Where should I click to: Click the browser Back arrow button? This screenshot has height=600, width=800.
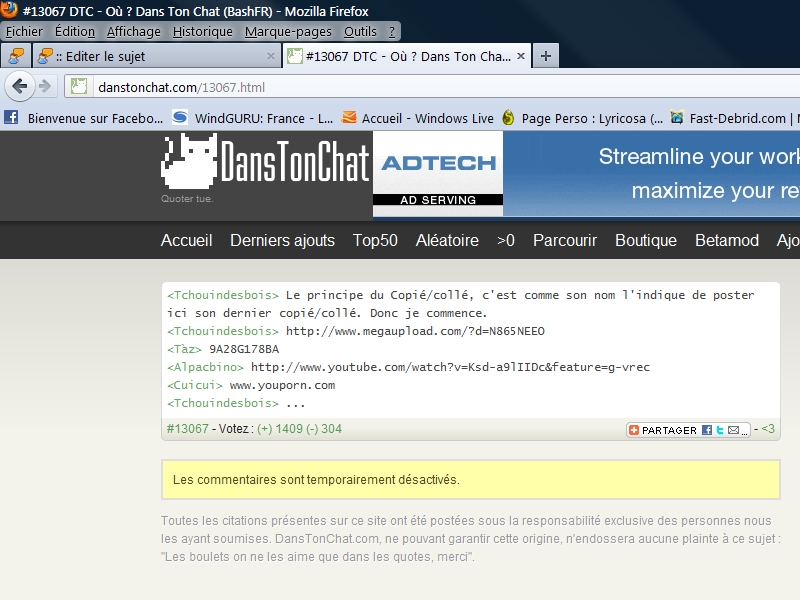click(x=20, y=86)
